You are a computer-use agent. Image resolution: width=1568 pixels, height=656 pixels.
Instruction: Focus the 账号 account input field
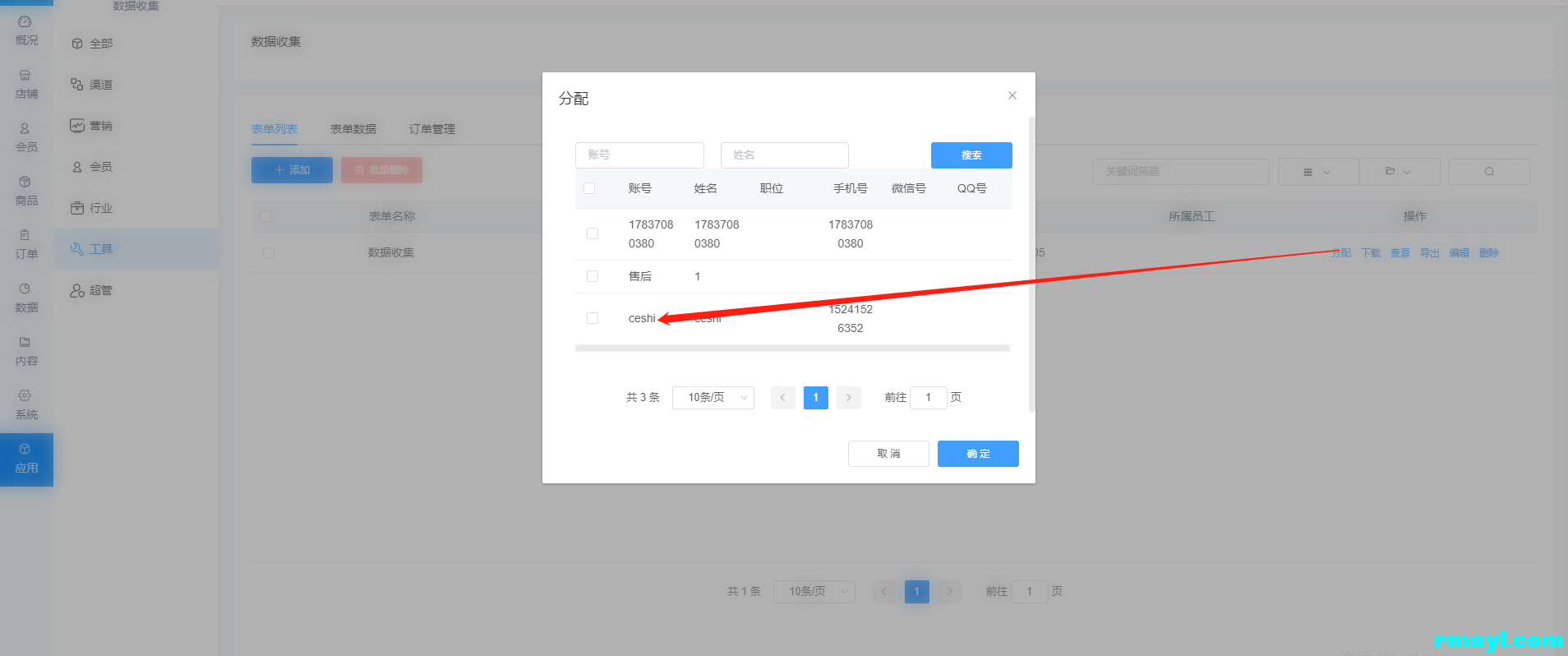click(x=639, y=155)
